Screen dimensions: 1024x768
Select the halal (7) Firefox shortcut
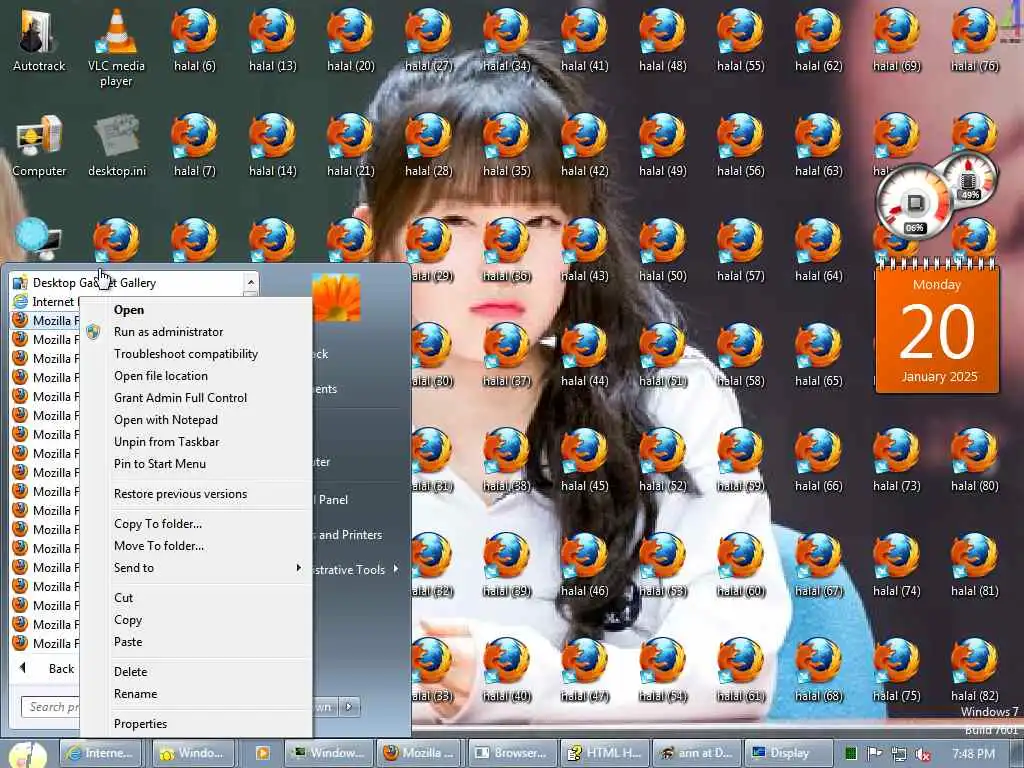click(x=195, y=145)
